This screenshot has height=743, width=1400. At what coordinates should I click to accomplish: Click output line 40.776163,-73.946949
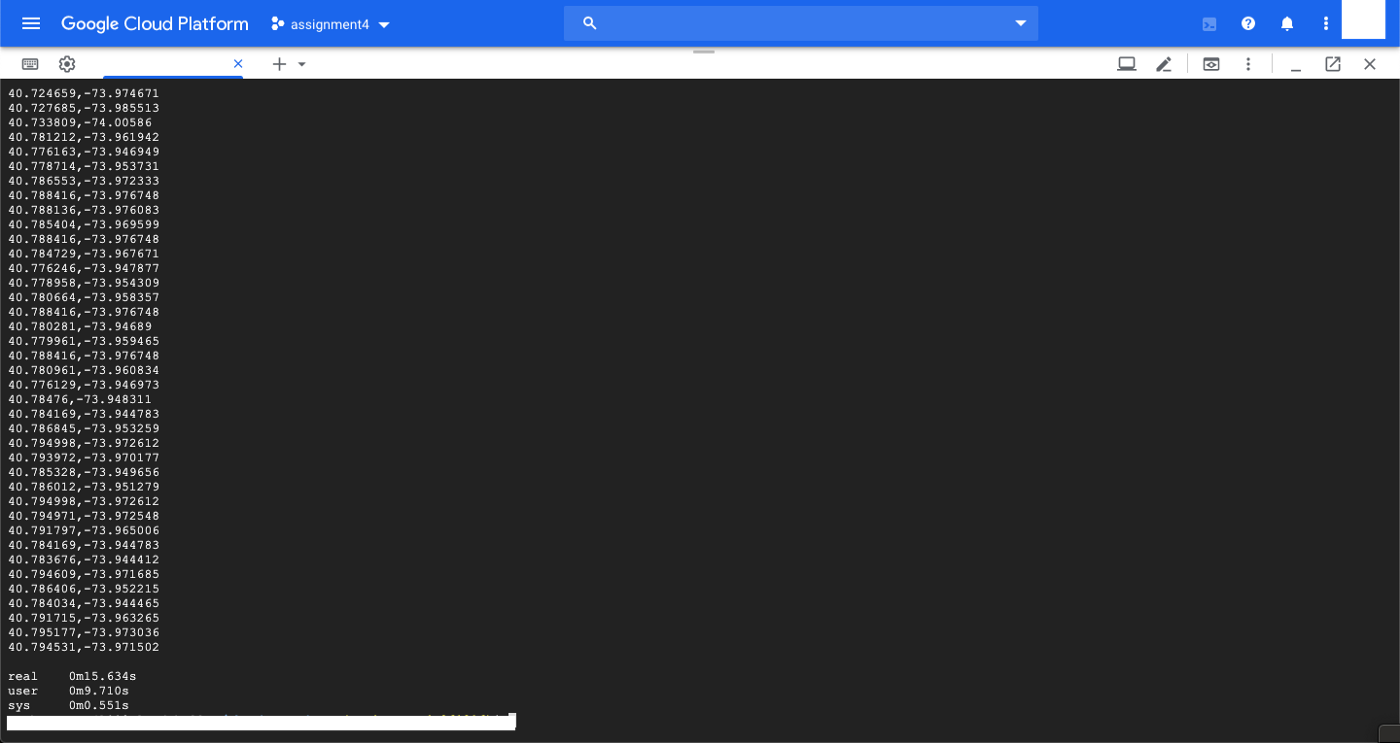(84, 152)
